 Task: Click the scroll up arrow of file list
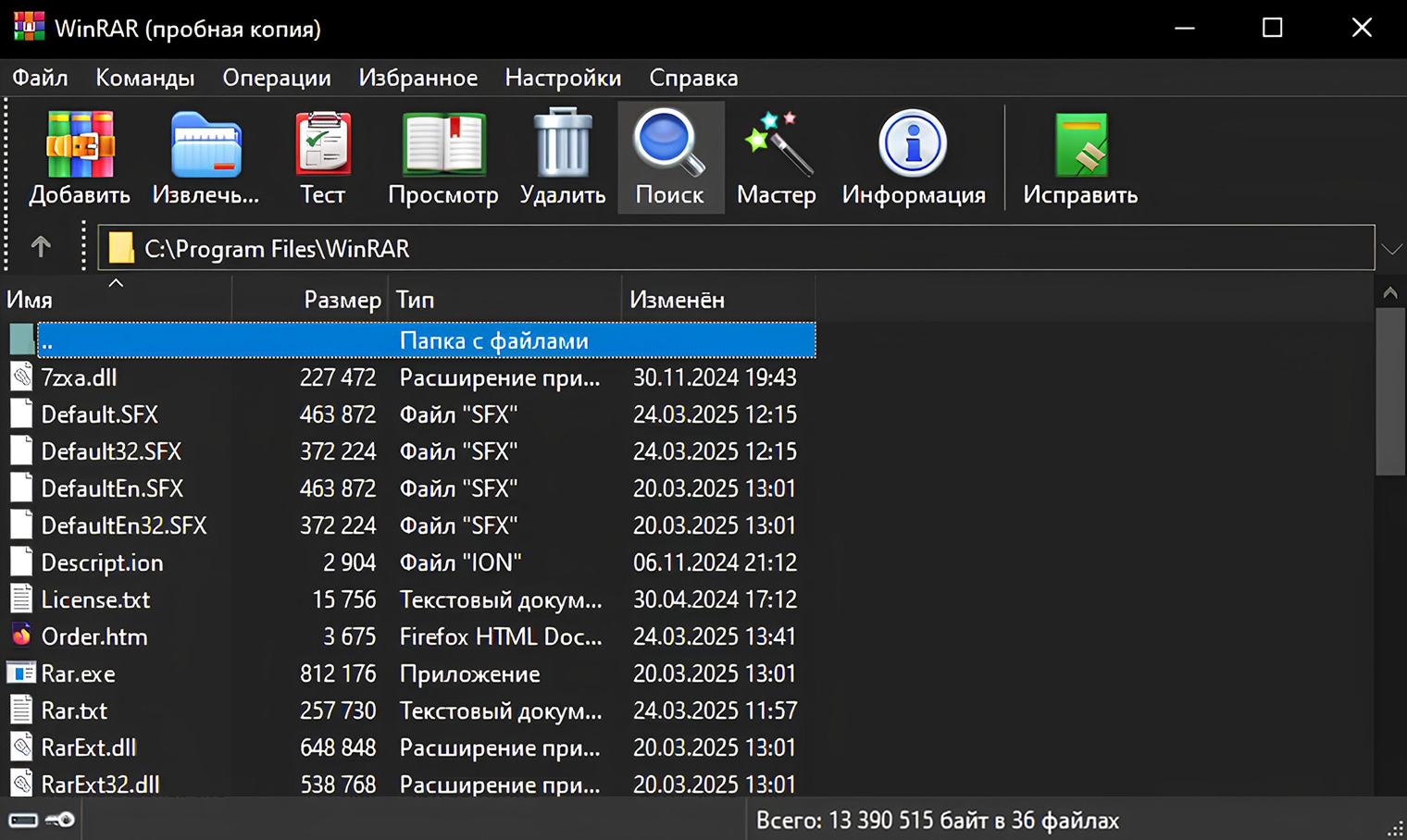[x=1390, y=292]
